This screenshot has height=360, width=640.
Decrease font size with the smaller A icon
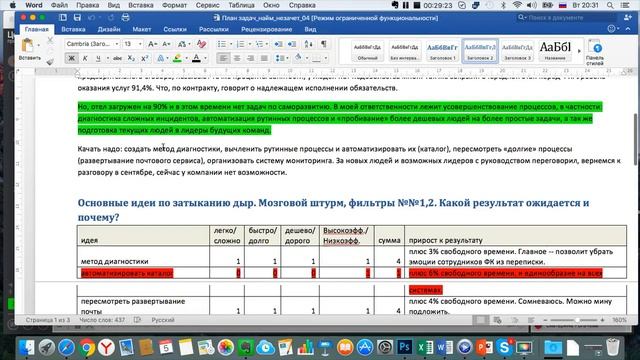(166, 44)
